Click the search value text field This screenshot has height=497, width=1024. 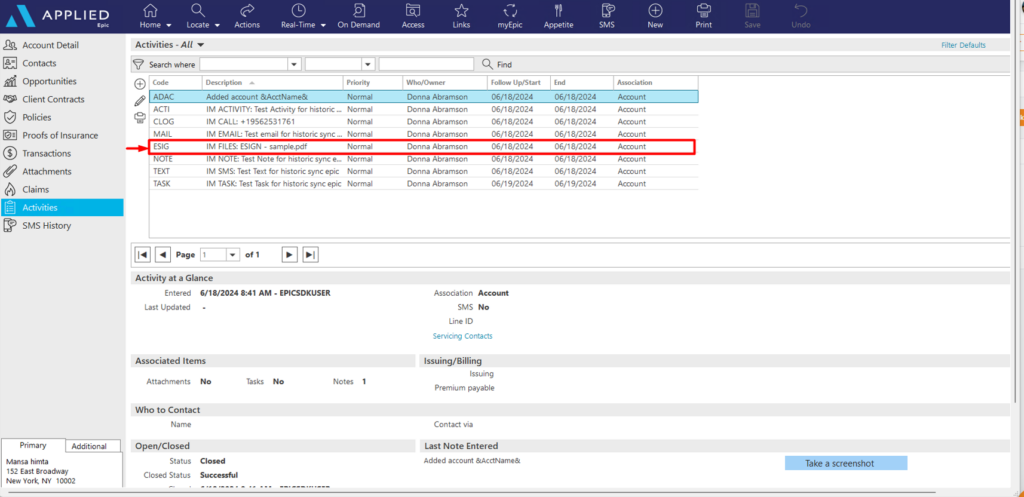426,64
